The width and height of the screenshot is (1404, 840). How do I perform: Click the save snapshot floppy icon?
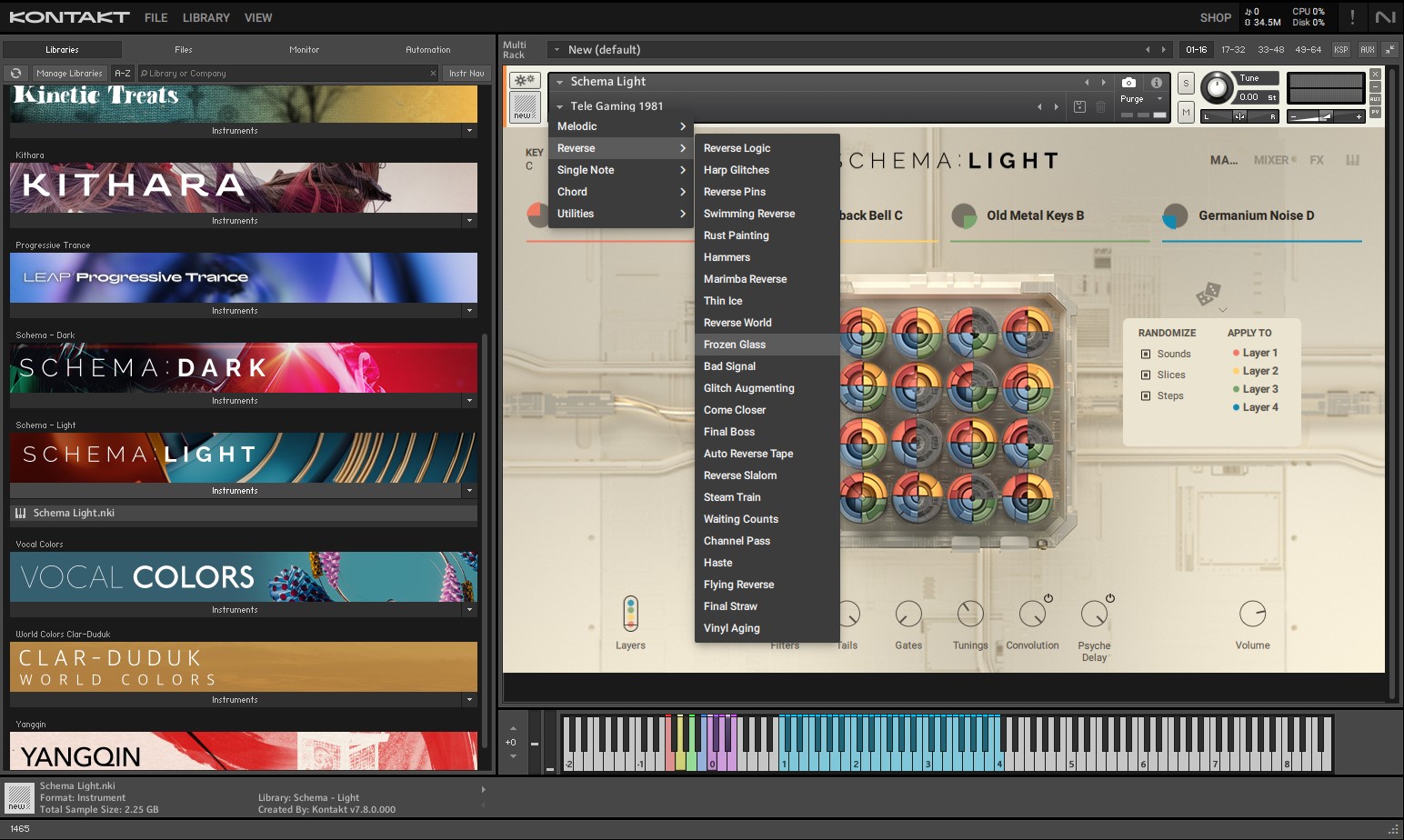(x=1079, y=106)
